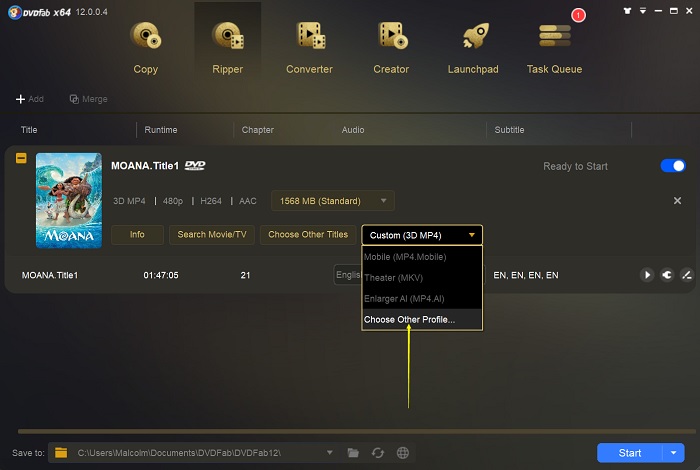The width and height of the screenshot is (700, 470).
Task: Click the yellow Save to folder icon
Action: [61, 453]
